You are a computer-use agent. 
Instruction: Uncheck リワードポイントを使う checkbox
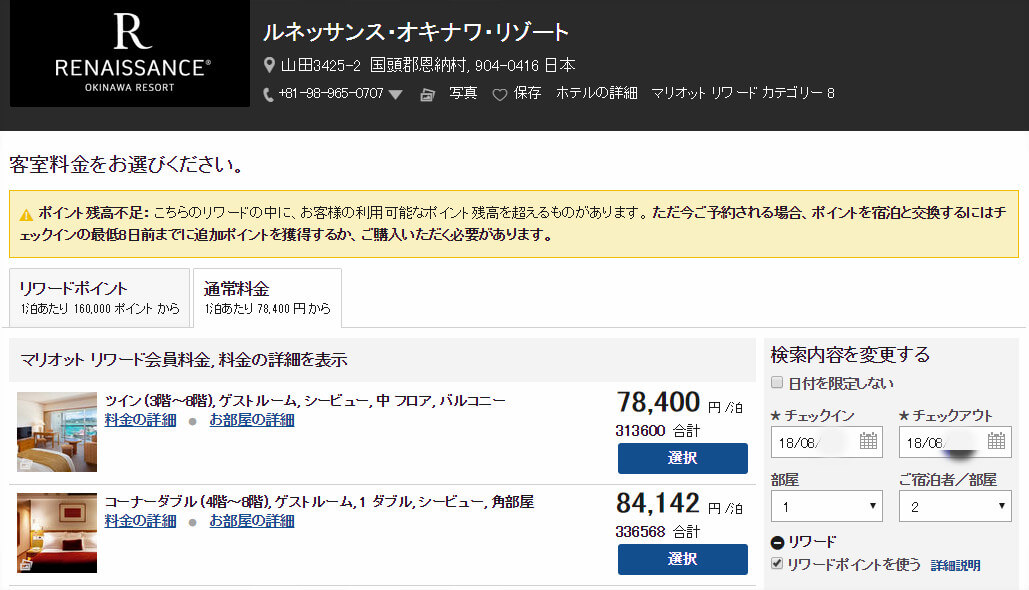(778, 565)
